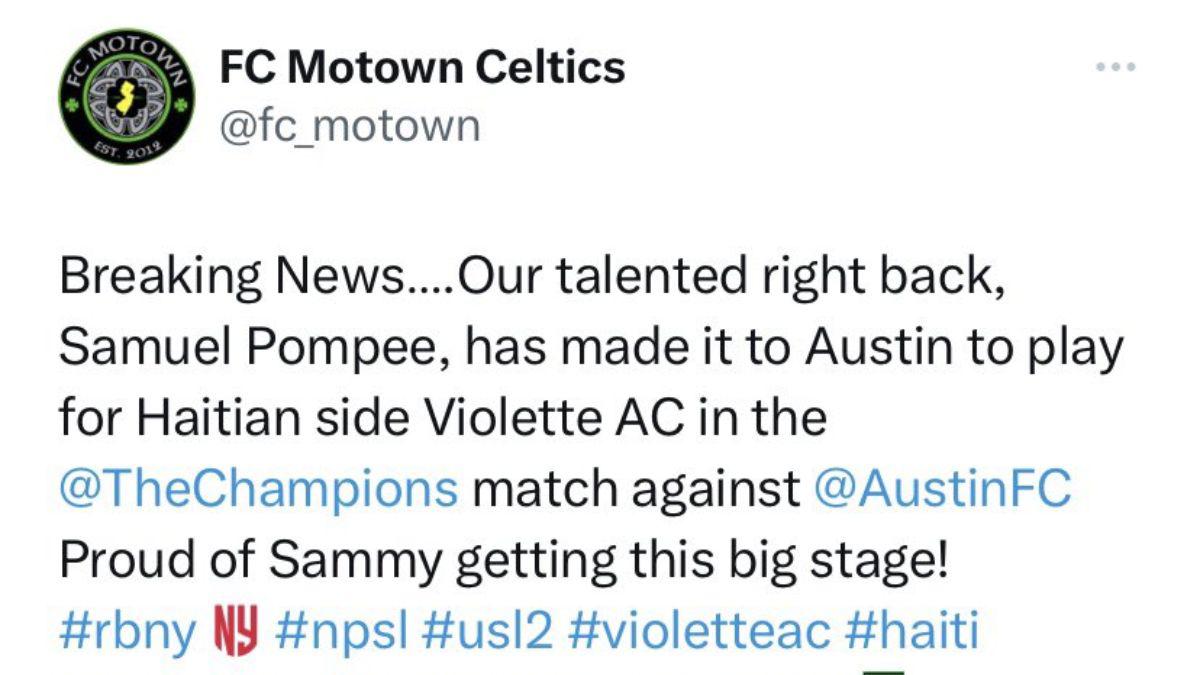Image resolution: width=1200 pixels, height=675 pixels.
Task: Click the EST. 2012 banner on the badge
Action: [x=127, y=147]
